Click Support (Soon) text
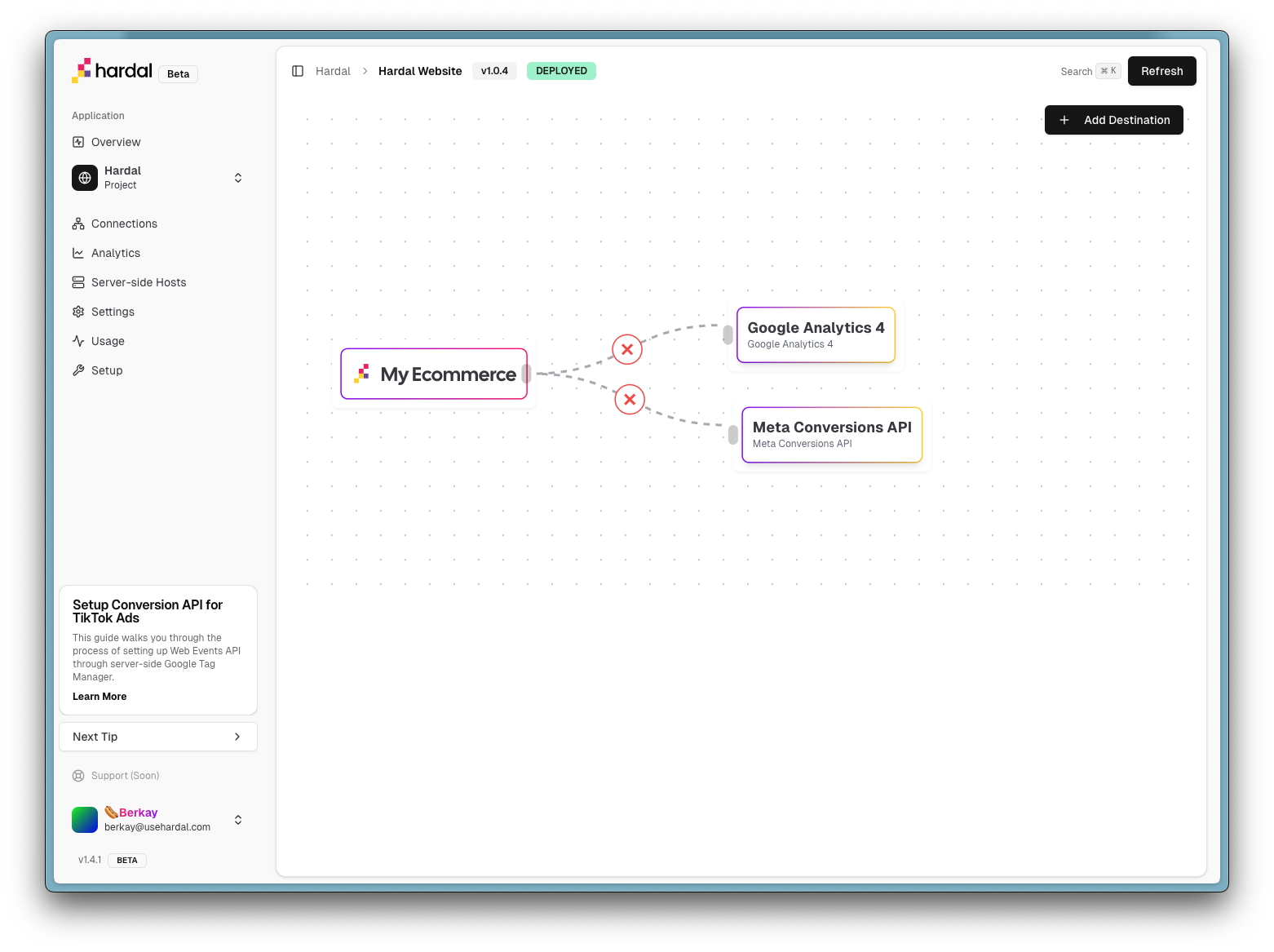Screen dimensions: 1274x952 (x=125, y=776)
